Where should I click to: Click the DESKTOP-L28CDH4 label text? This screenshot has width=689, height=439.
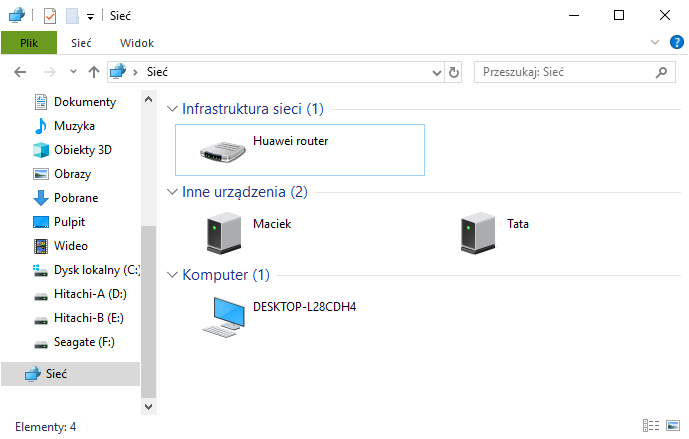tap(305, 307)
